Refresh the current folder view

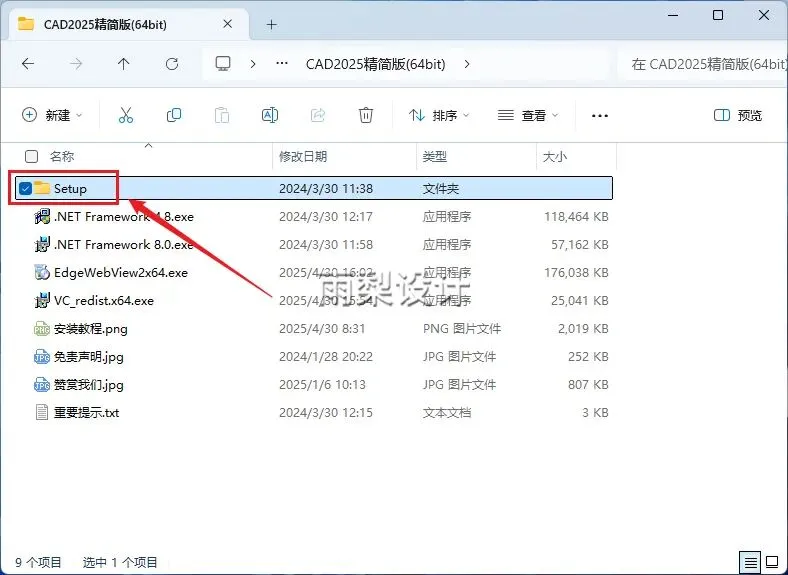(x=172, y=64)
